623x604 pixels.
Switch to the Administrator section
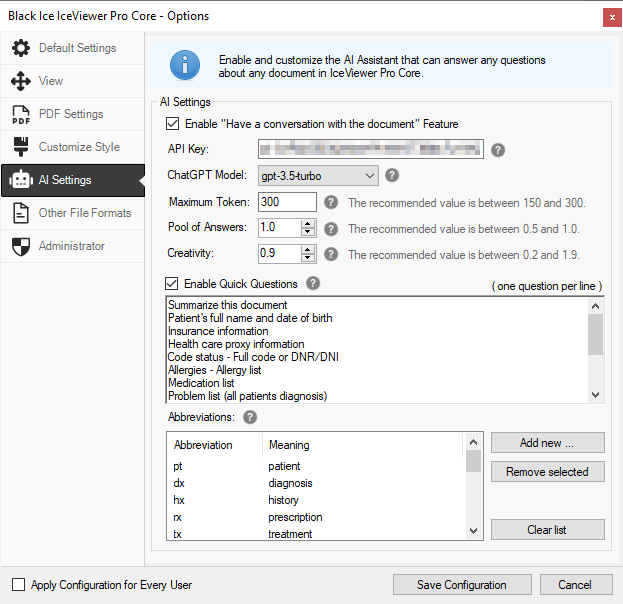pos(70,246)
